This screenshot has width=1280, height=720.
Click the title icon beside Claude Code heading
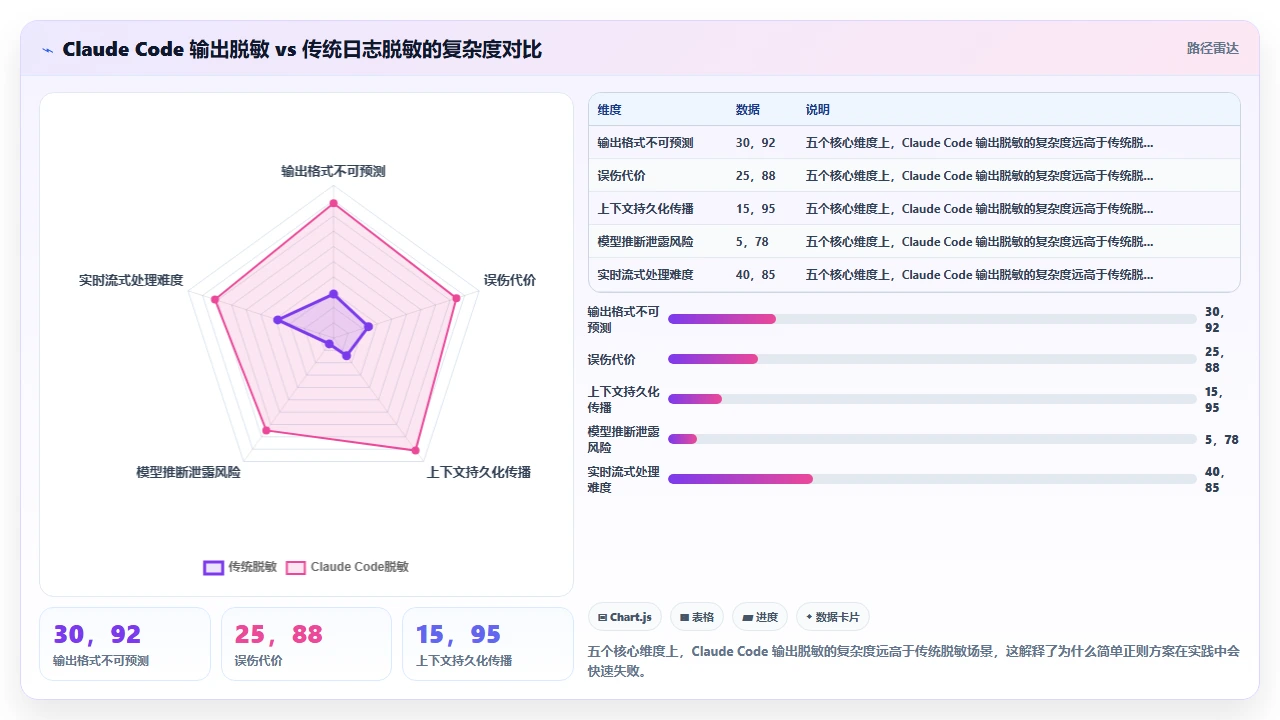48,49
